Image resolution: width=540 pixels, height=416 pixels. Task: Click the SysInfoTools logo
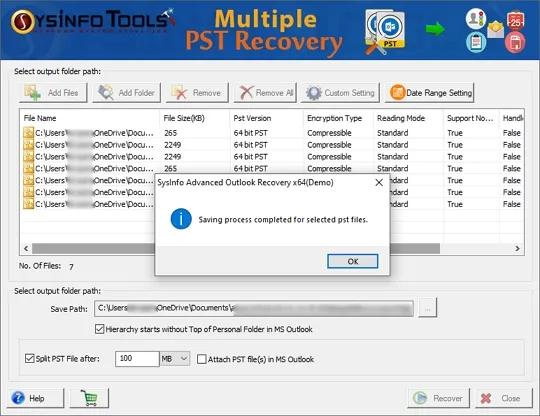pyautogui.click(x=93, y=21)
